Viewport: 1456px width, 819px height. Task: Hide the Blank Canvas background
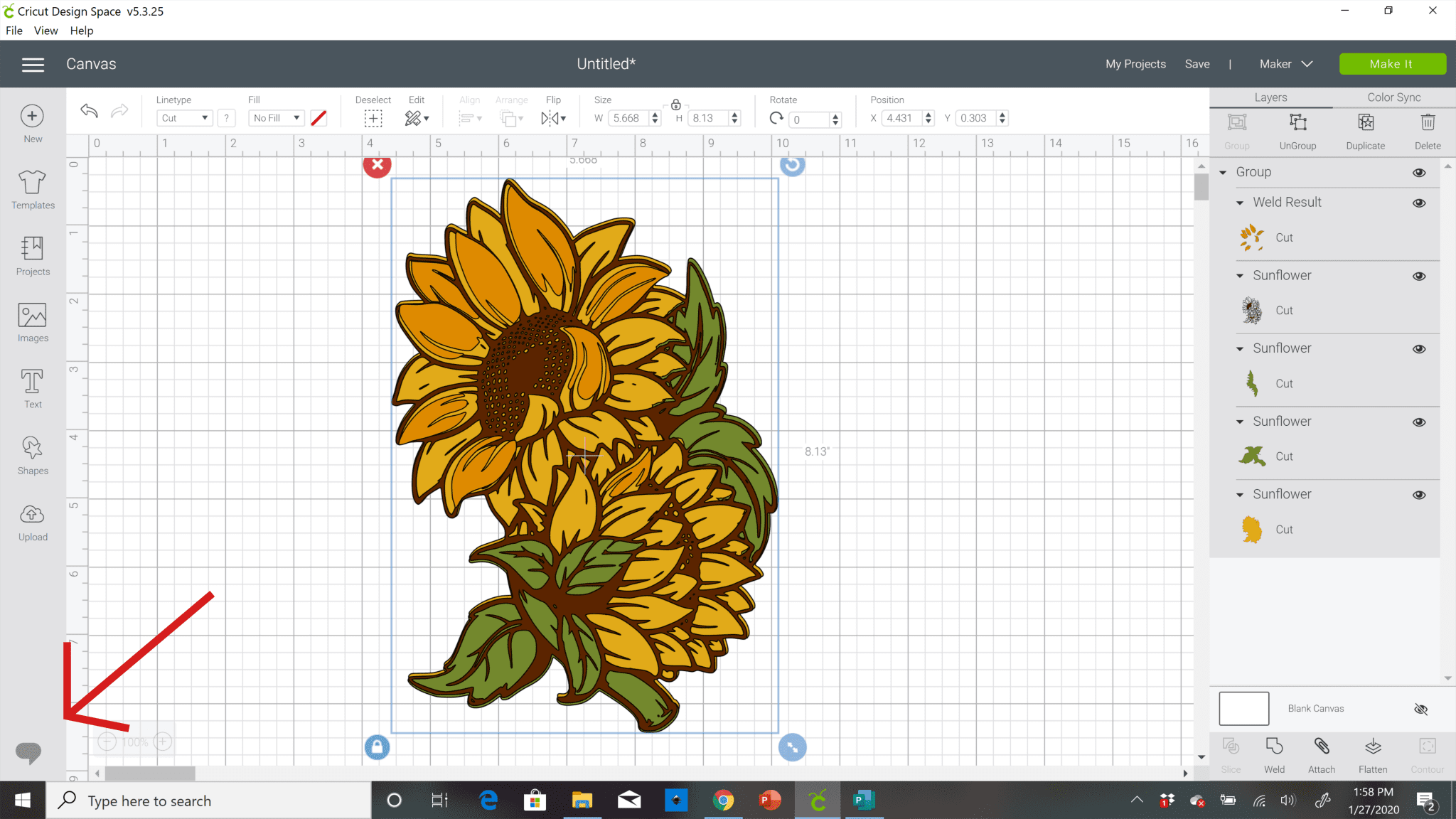point(1422,709)
